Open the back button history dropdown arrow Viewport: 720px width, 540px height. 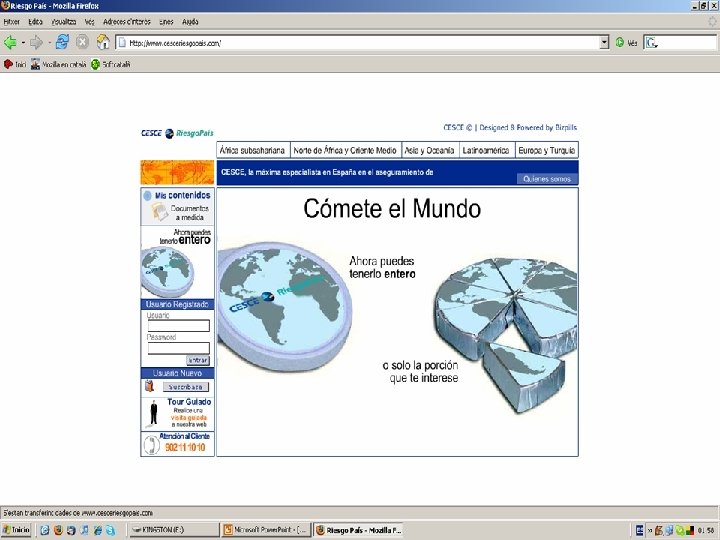click(23, 43)
